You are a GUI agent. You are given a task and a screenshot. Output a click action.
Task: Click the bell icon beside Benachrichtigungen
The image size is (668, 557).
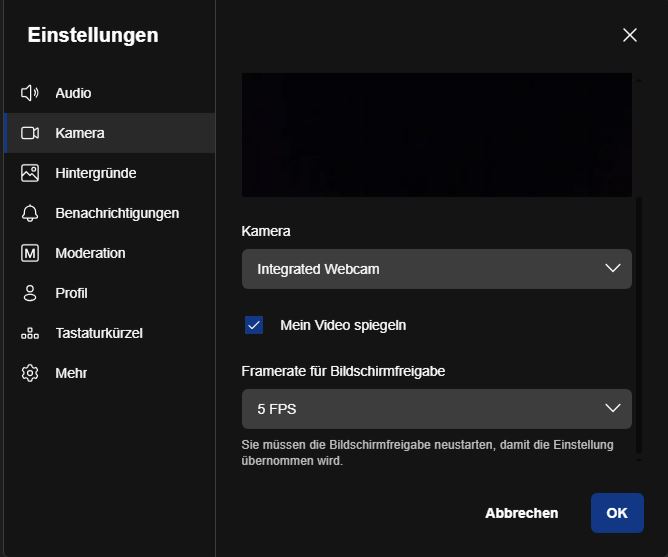pyautogui.click(x=30, y=213)
